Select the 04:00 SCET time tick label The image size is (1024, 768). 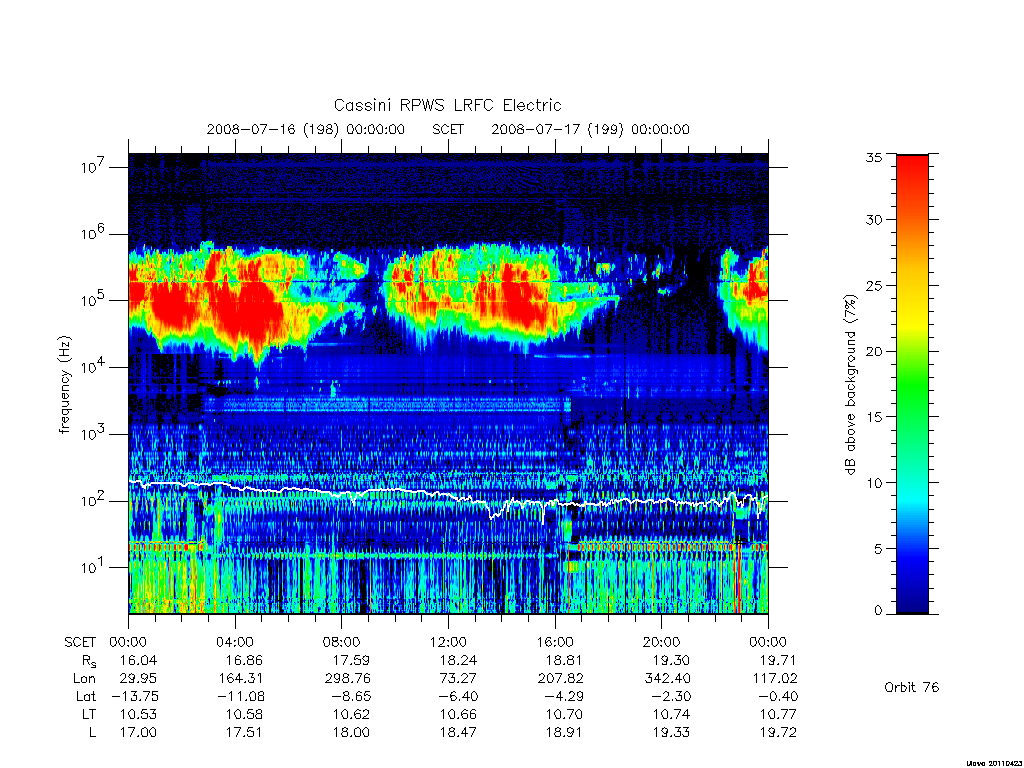pyautogui.click(x=234, y=642)
